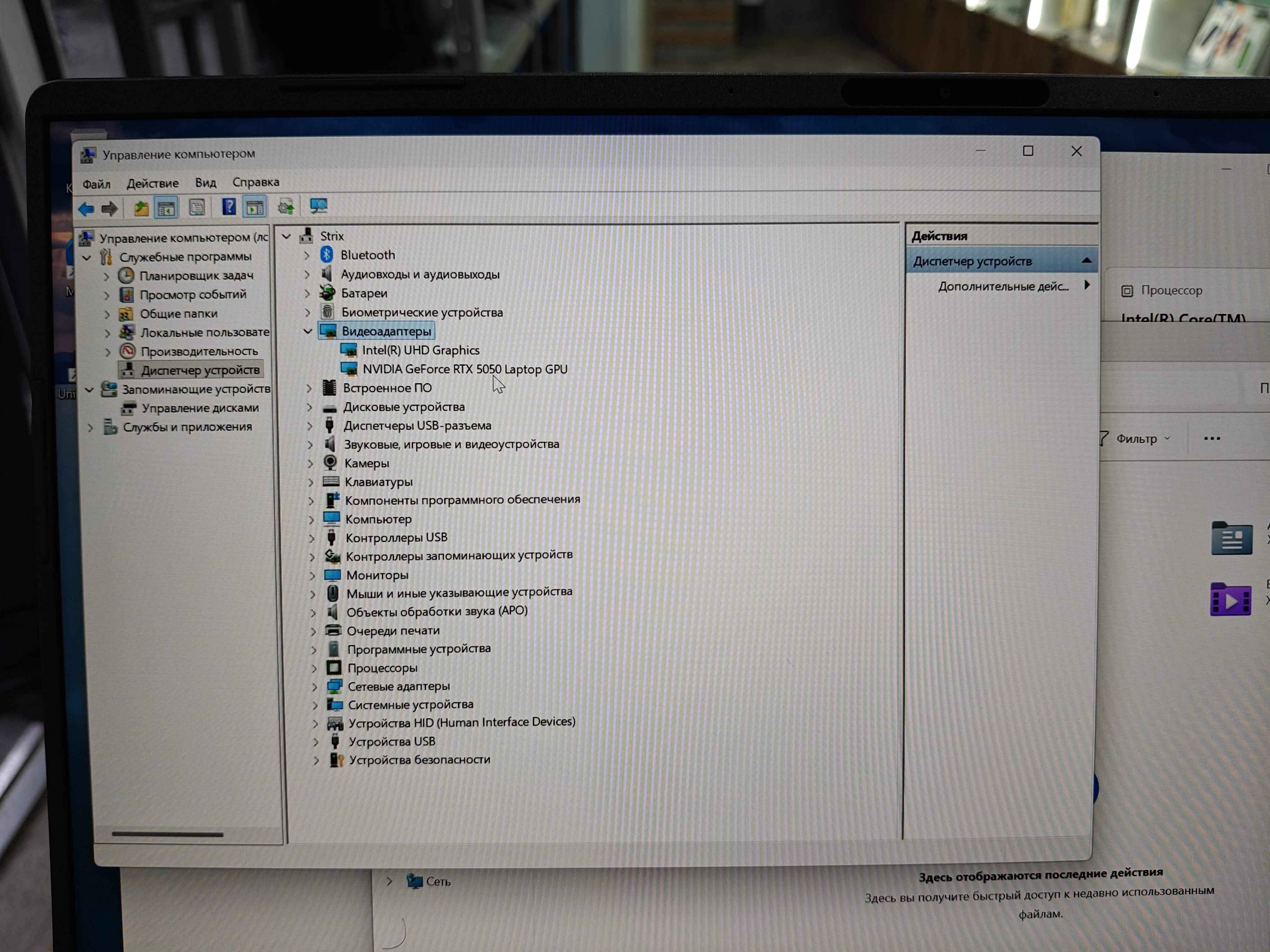Click Update driver toolbar icon
This screenshot has width=1270, height=952.
click(x=286, y=207)
